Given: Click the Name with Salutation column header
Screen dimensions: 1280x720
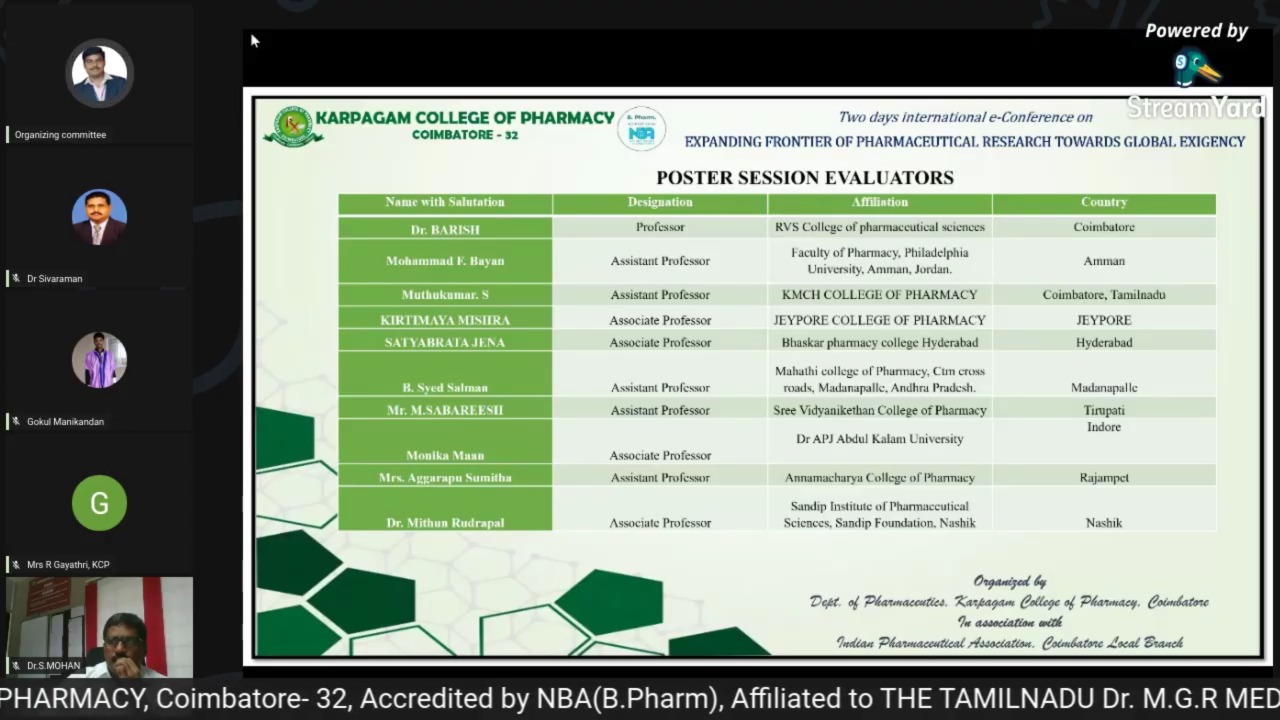Looking at the screenshot, I should coord(445,203).
